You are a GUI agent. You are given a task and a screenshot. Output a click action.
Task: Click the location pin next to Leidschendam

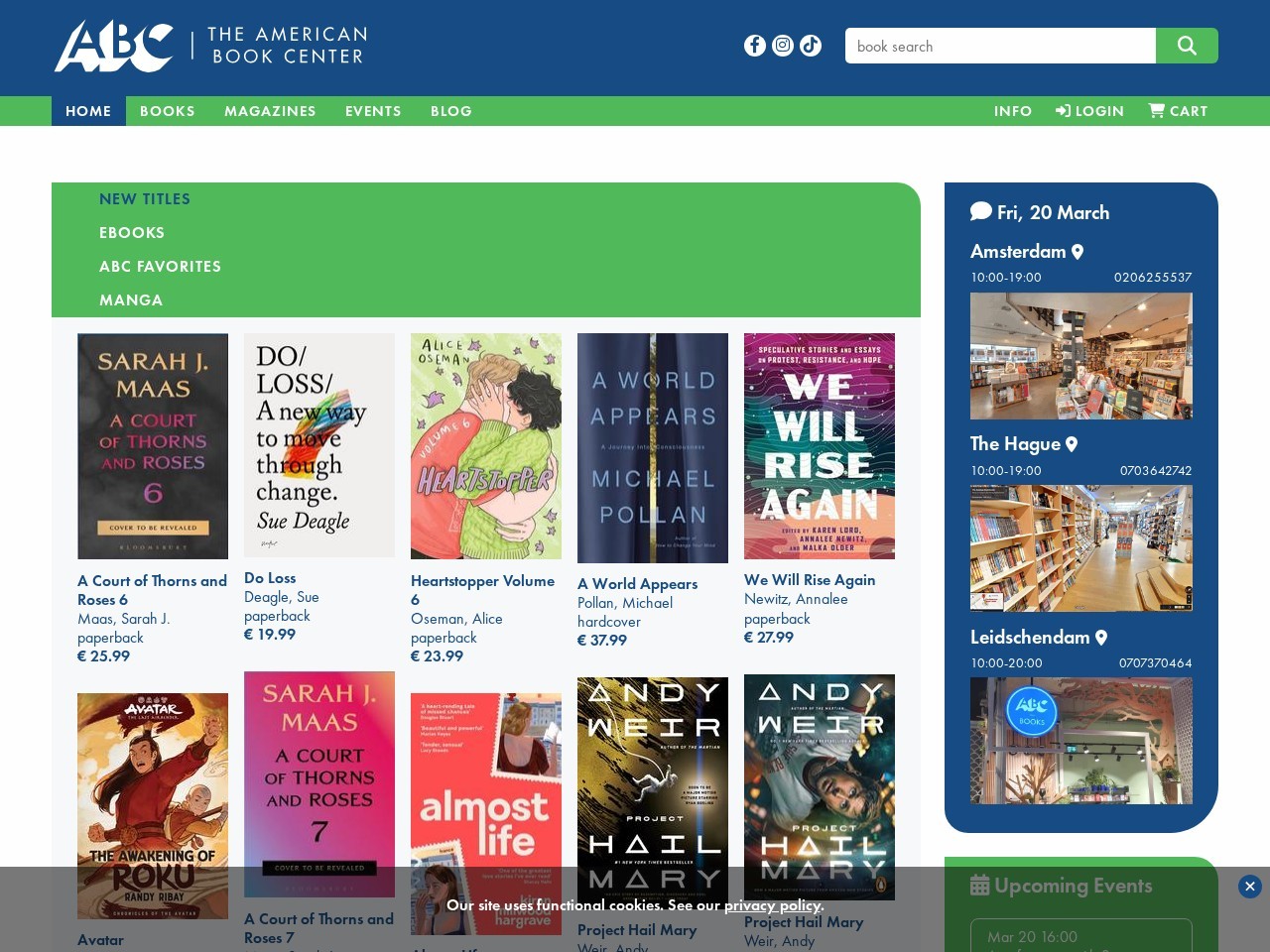coord(1102,638)
